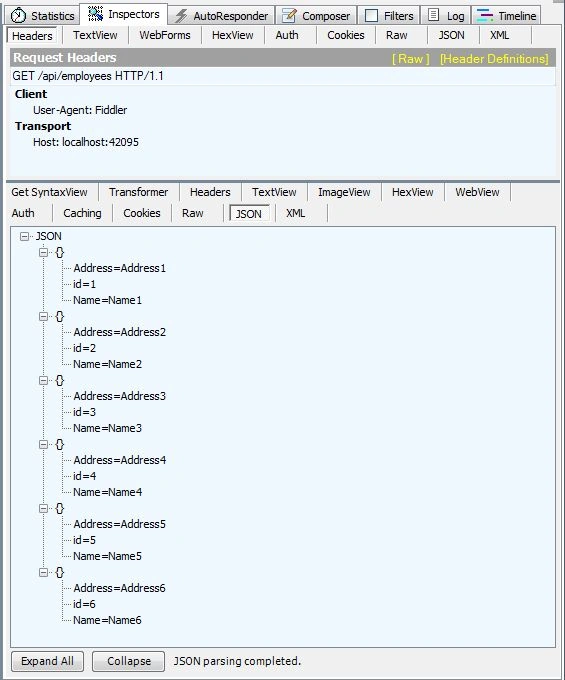Image resolution: width=565 pixels, height=680 pixels.
Task: Open the Header Definitions link
Action: (x=494, y=59)
